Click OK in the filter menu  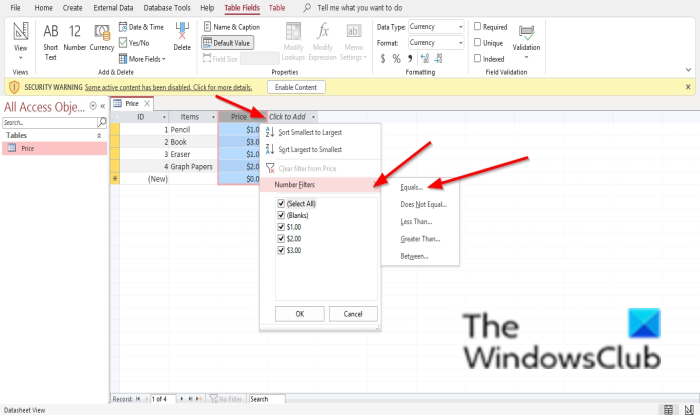300,314
